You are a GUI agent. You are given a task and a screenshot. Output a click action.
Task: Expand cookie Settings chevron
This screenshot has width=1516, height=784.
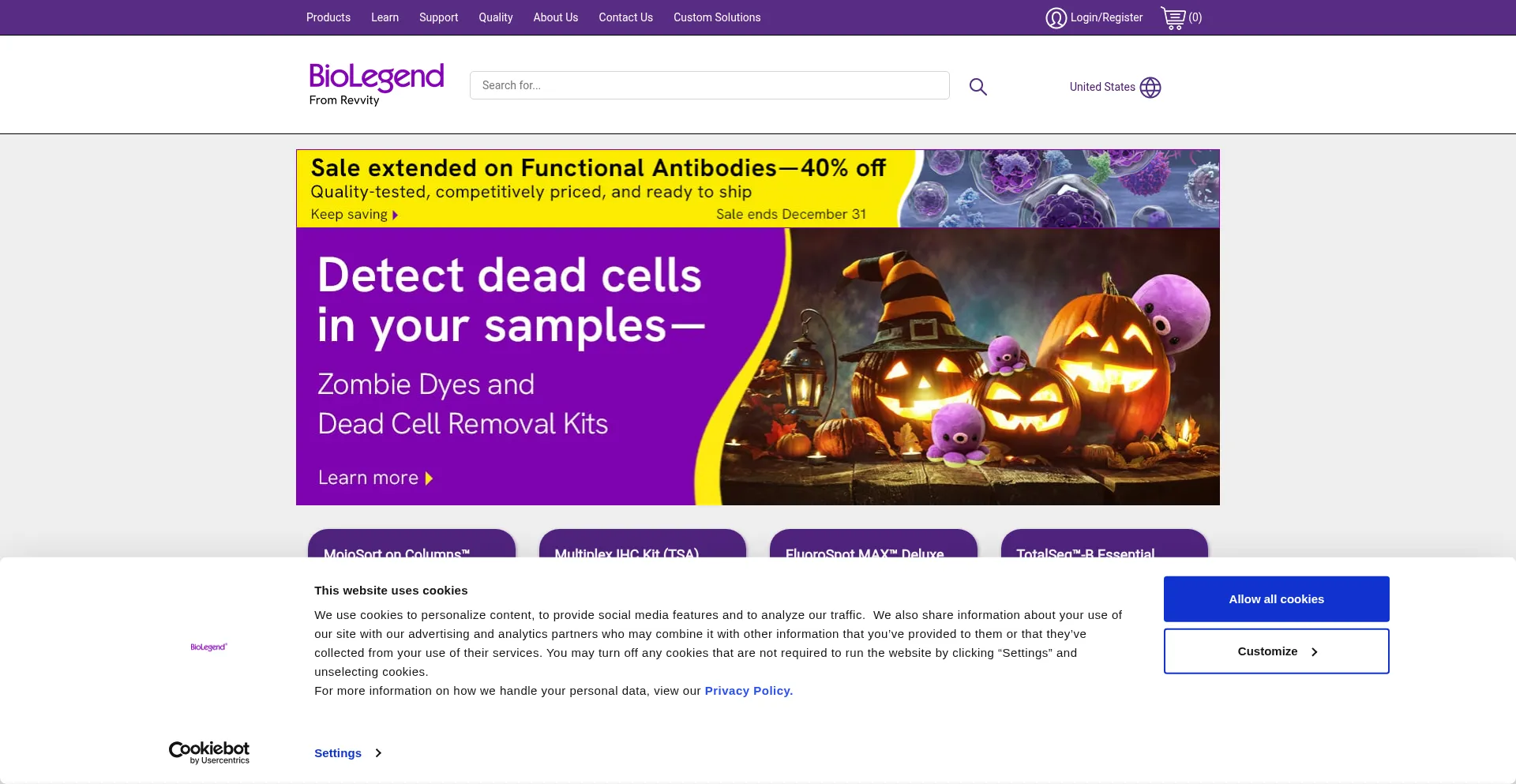pos(378,753)
